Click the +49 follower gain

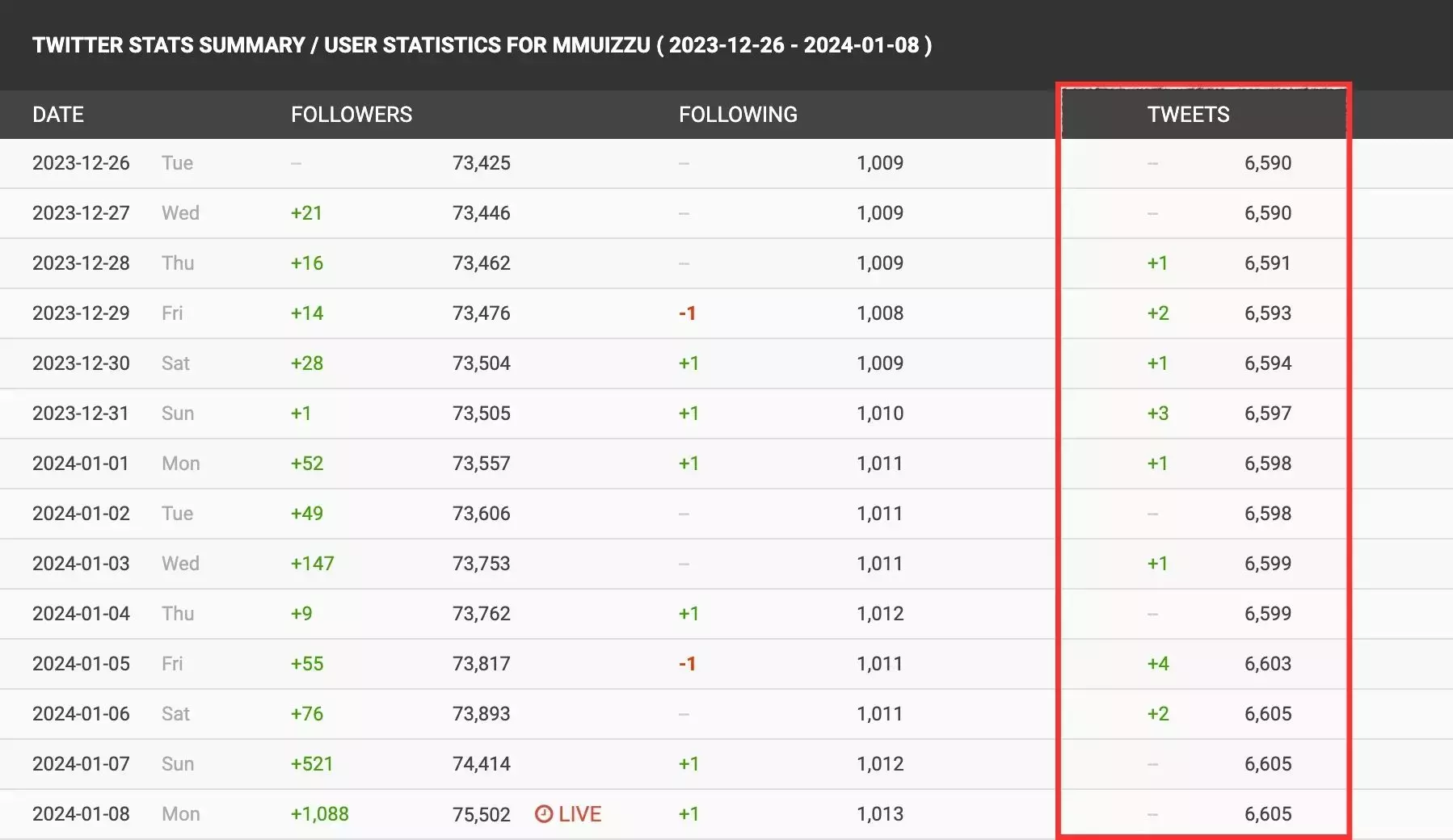(x=307, y=513)
